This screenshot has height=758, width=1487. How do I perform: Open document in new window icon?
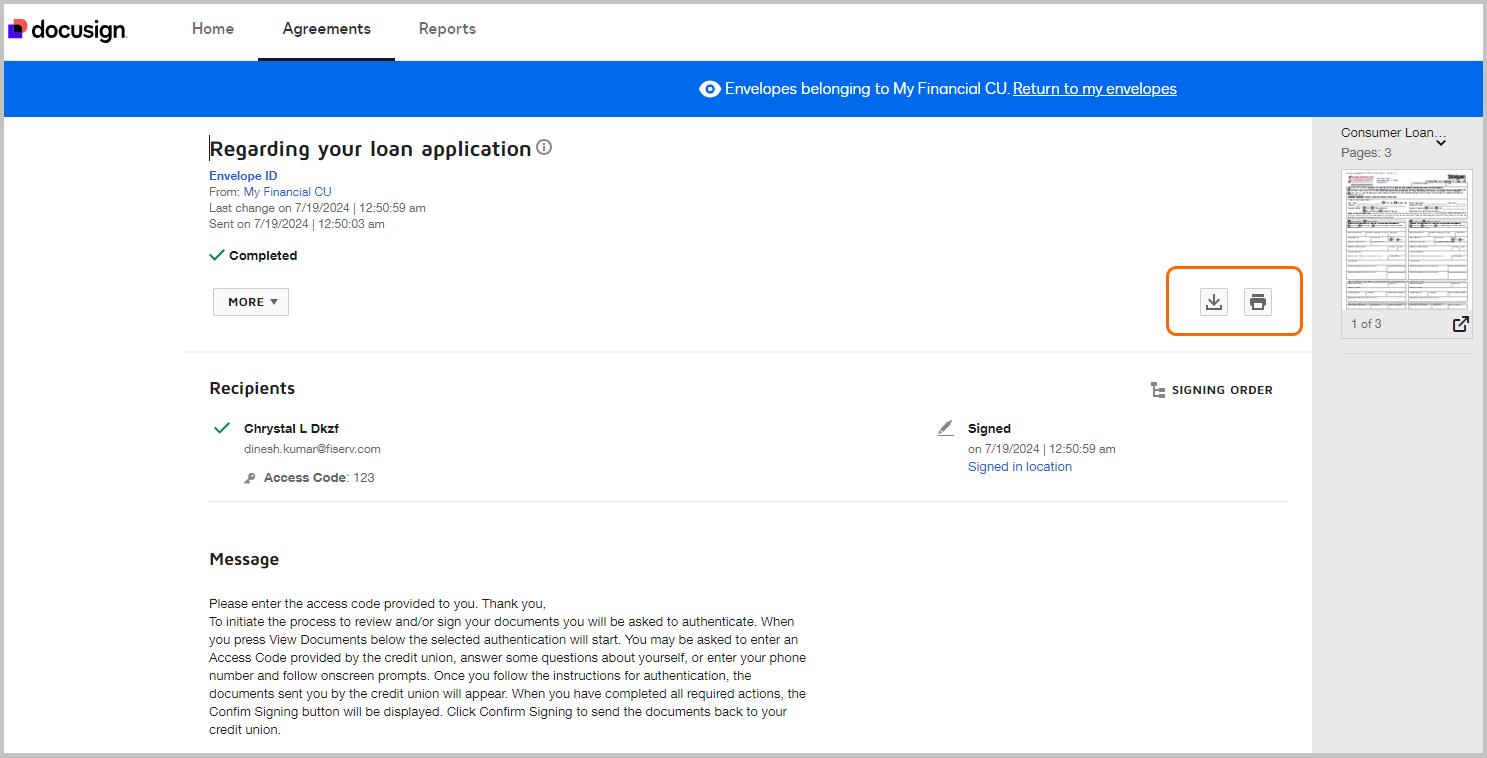(x=1460, y=324)
